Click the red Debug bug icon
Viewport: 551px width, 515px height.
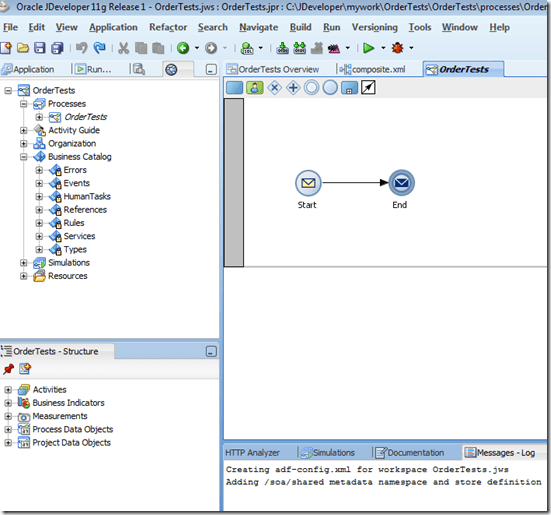(x=397, y=48)
